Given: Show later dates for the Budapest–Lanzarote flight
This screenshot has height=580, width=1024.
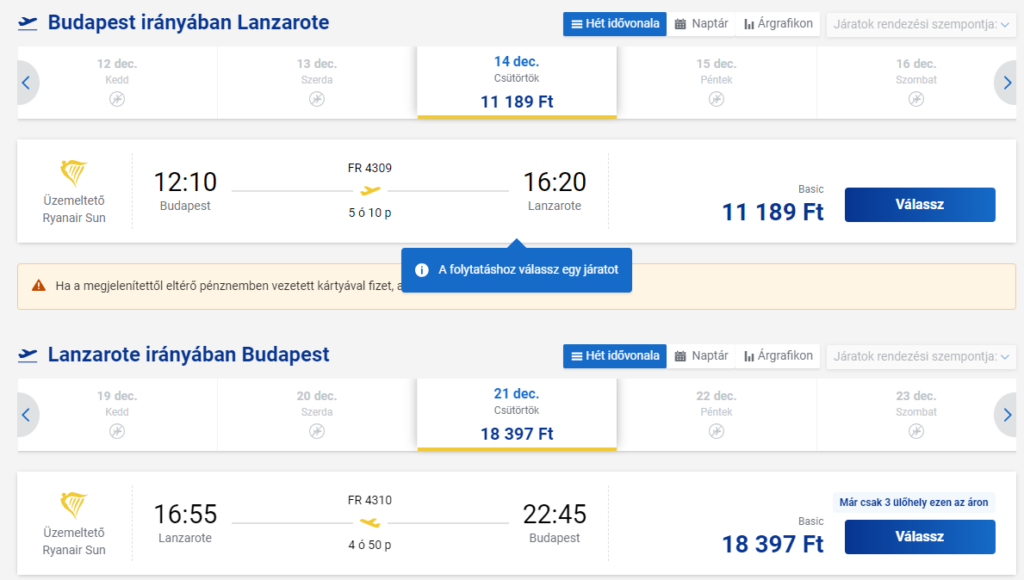Looking at the screenshot, I should click(1006, 83).
